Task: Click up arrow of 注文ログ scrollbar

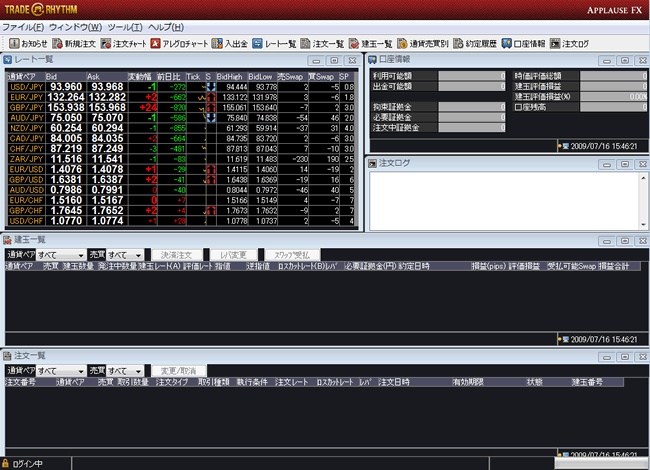Action: (643, 178)
